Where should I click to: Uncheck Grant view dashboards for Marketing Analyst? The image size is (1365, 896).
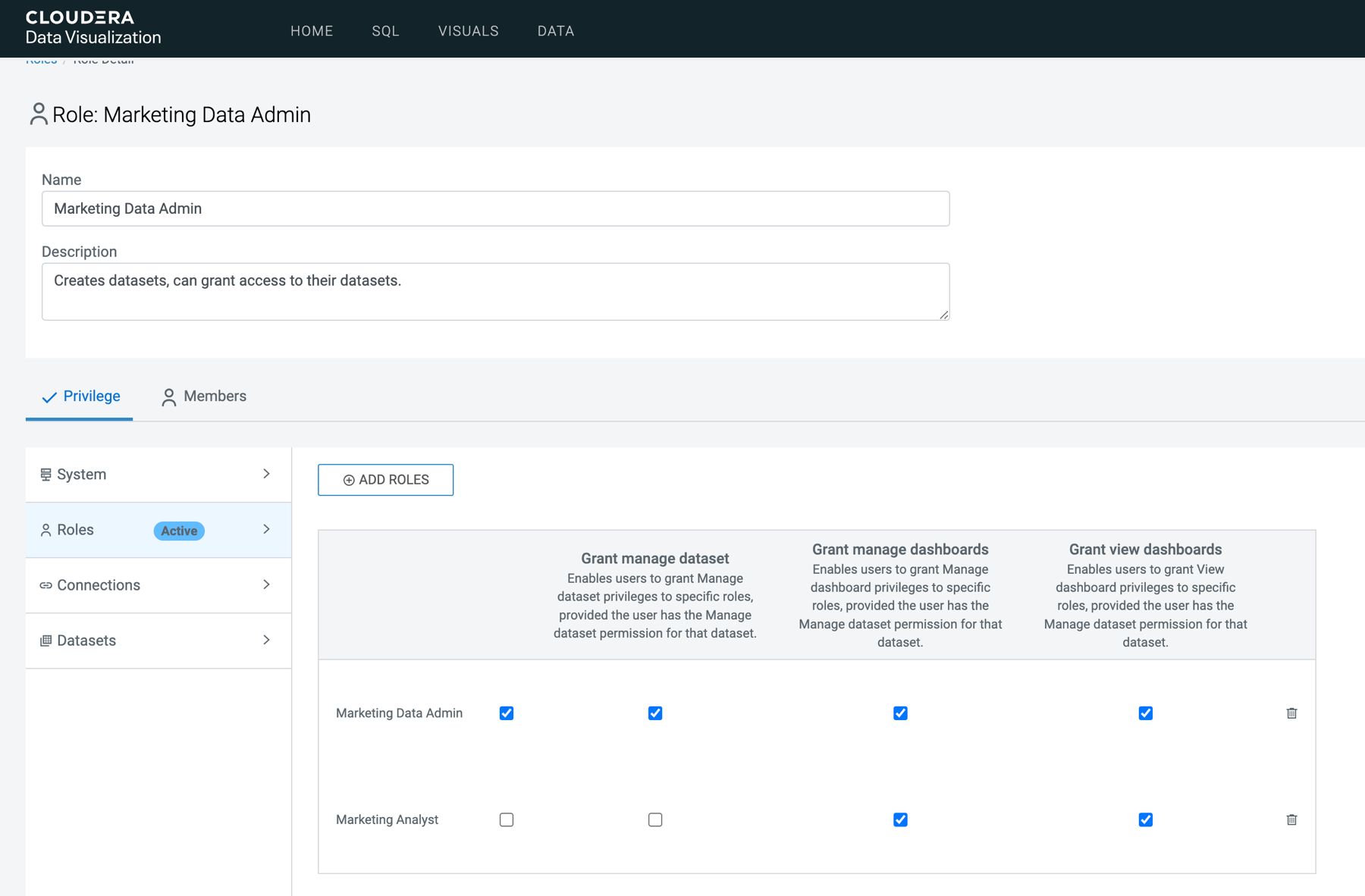pyautogui.click(x=1145, y=819)
